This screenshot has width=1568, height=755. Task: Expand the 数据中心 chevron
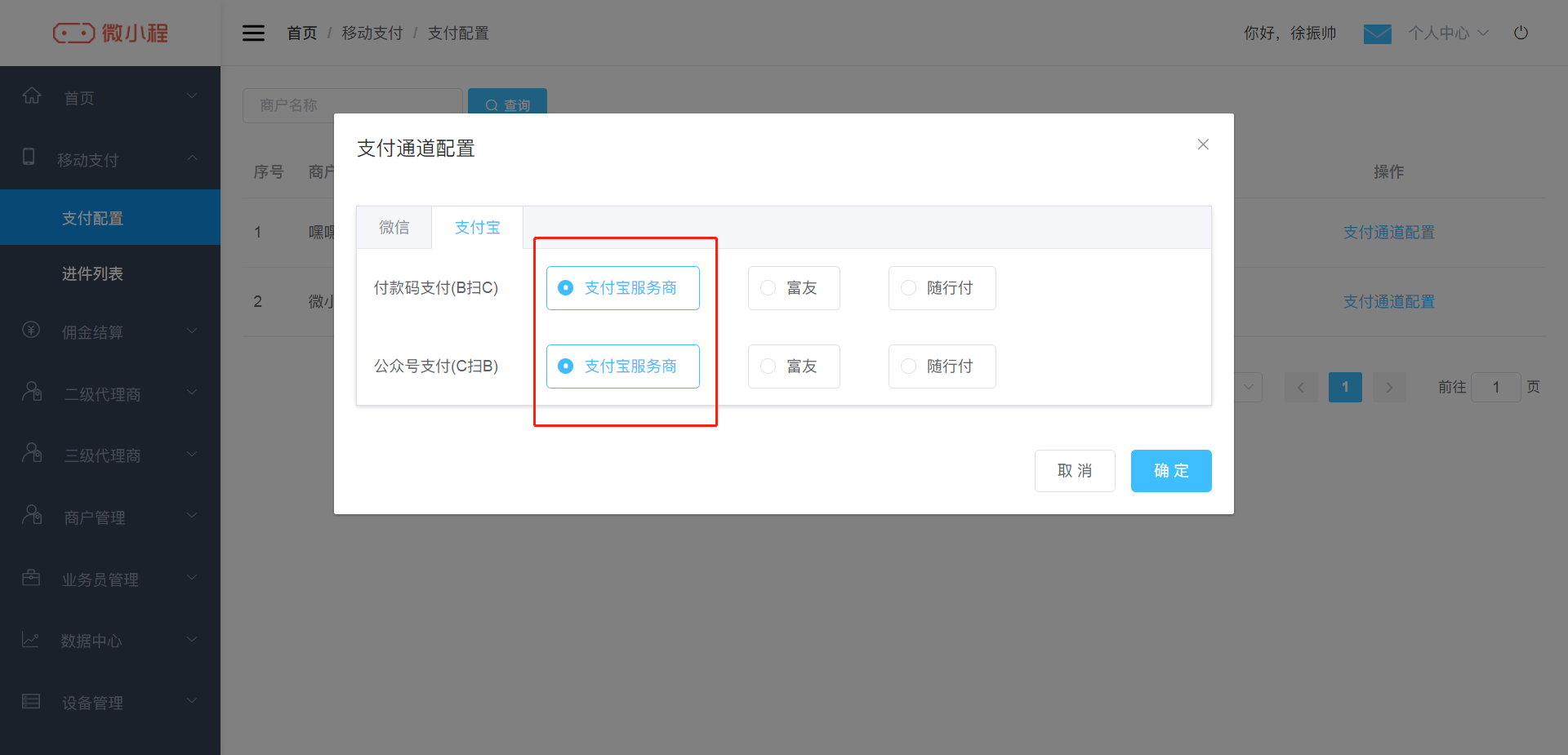pos(192,639)
